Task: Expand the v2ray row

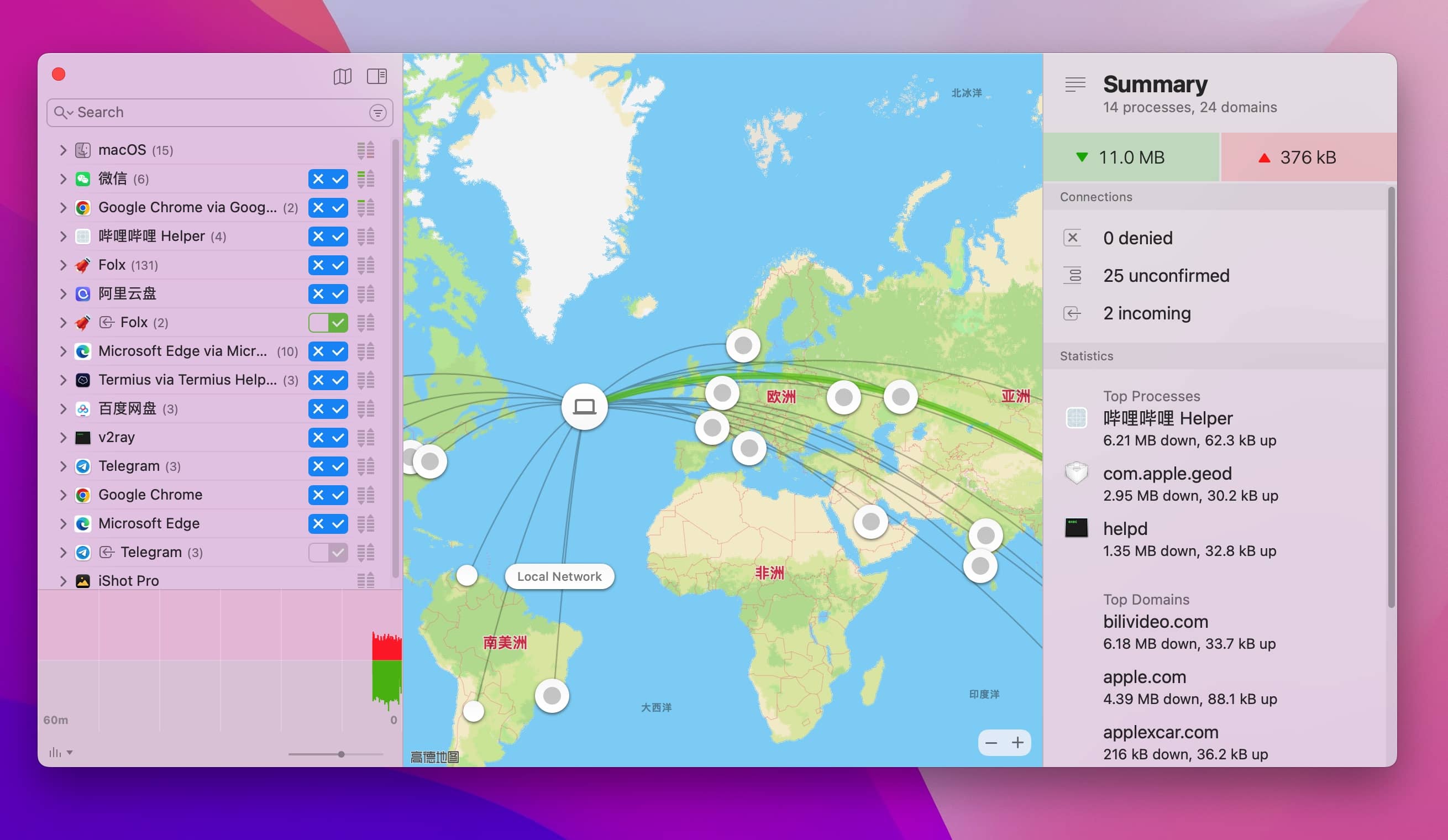Action: click(63, 438)
